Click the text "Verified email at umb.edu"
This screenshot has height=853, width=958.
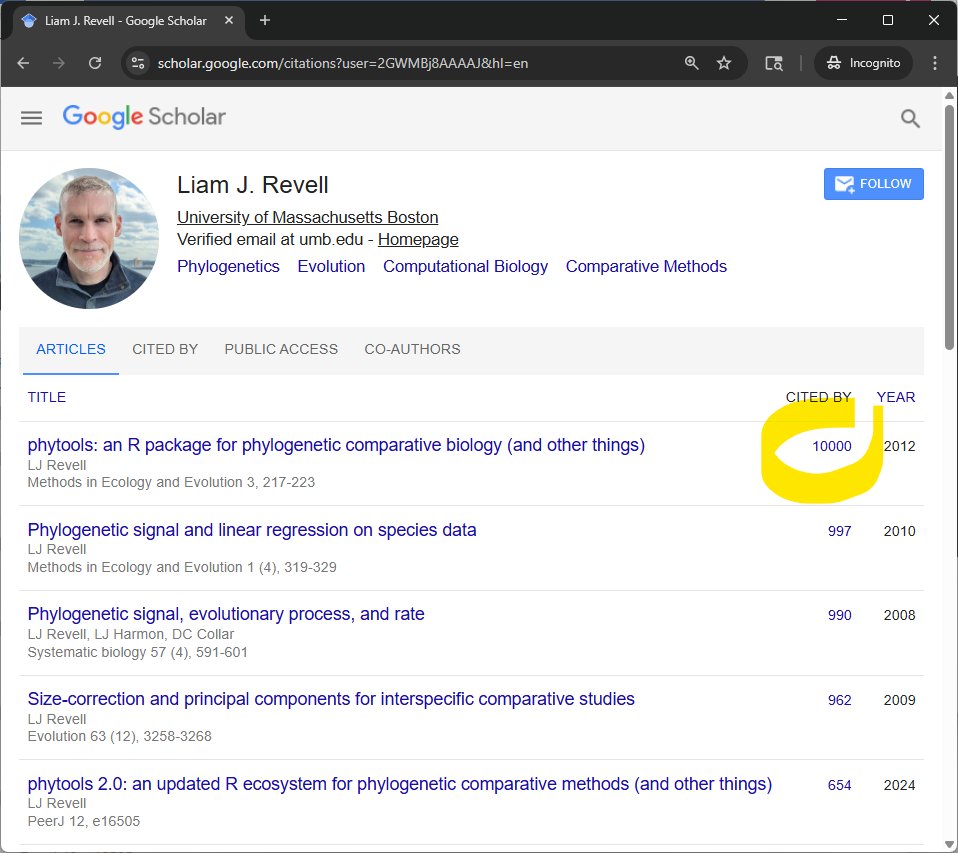pos(270,240)
